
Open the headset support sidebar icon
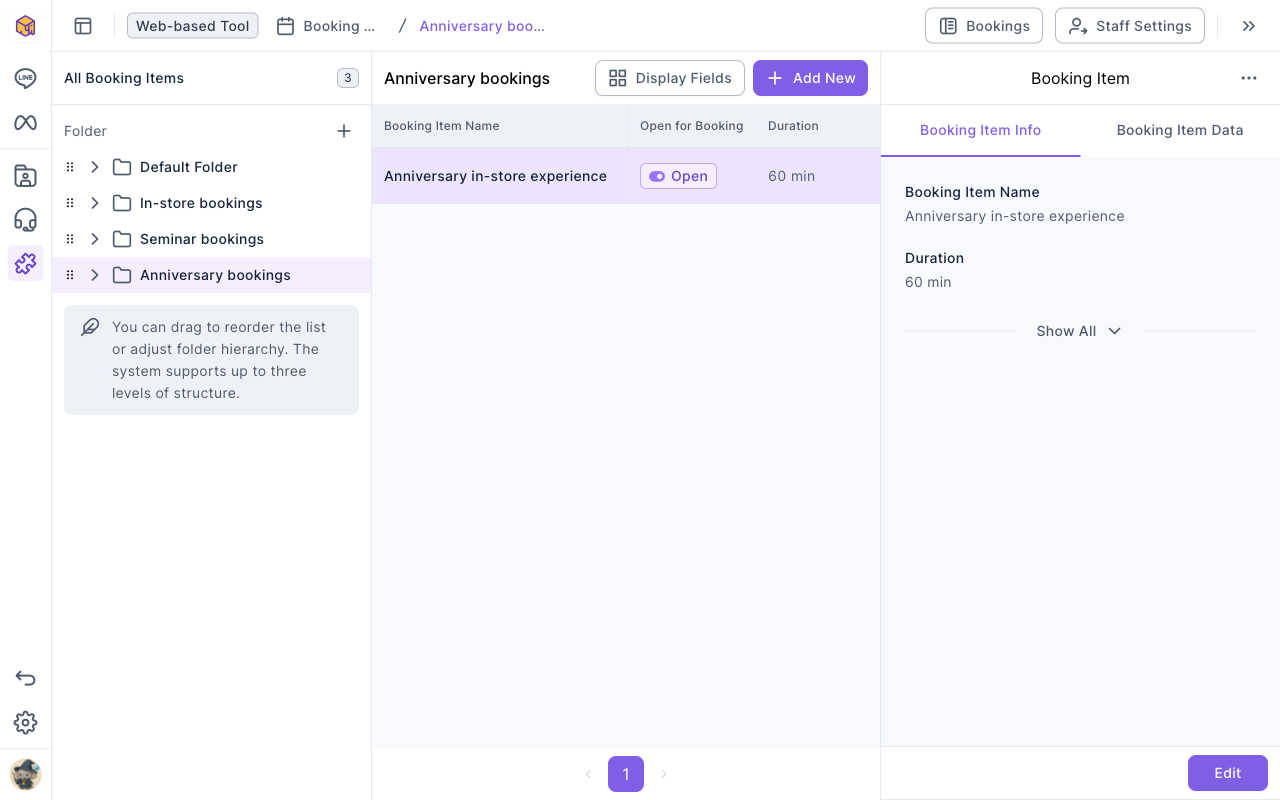(x=25, y=220)
